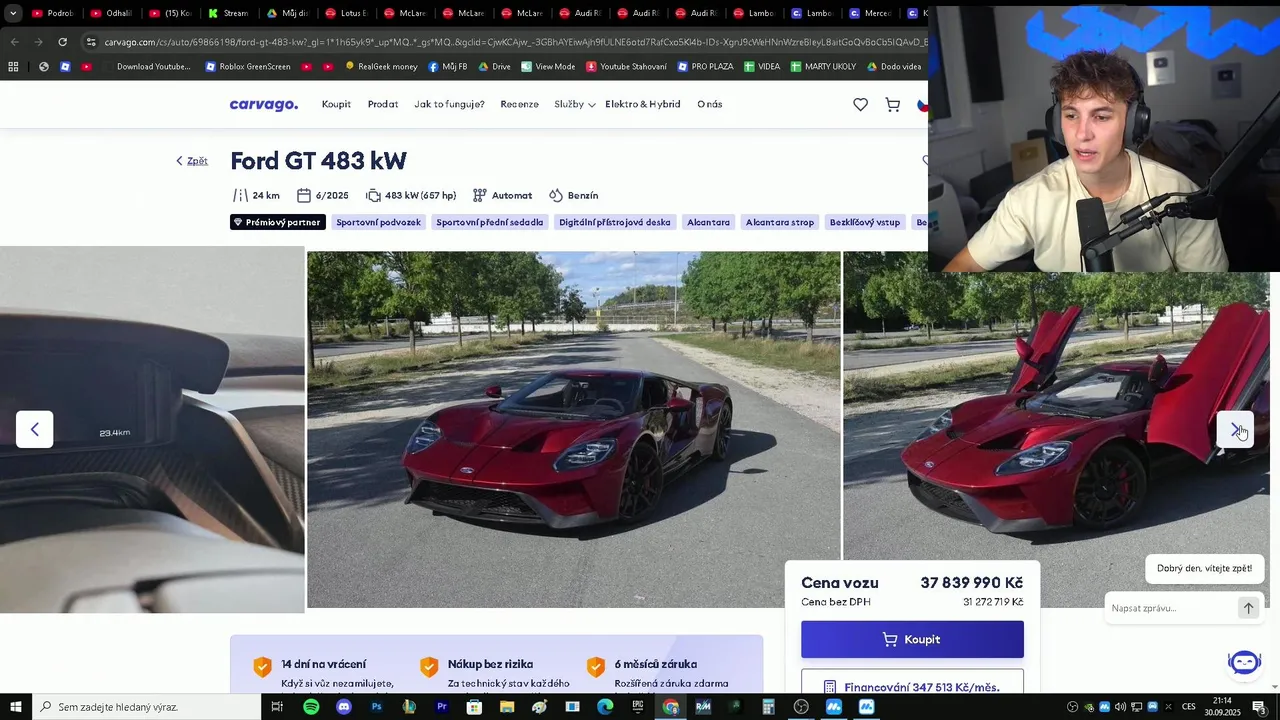This screenshot has width=1280, height=720.
Task: Open the Roblox GreenScreen bookmark
Action: pyautogui.click(x=248, y=67)
